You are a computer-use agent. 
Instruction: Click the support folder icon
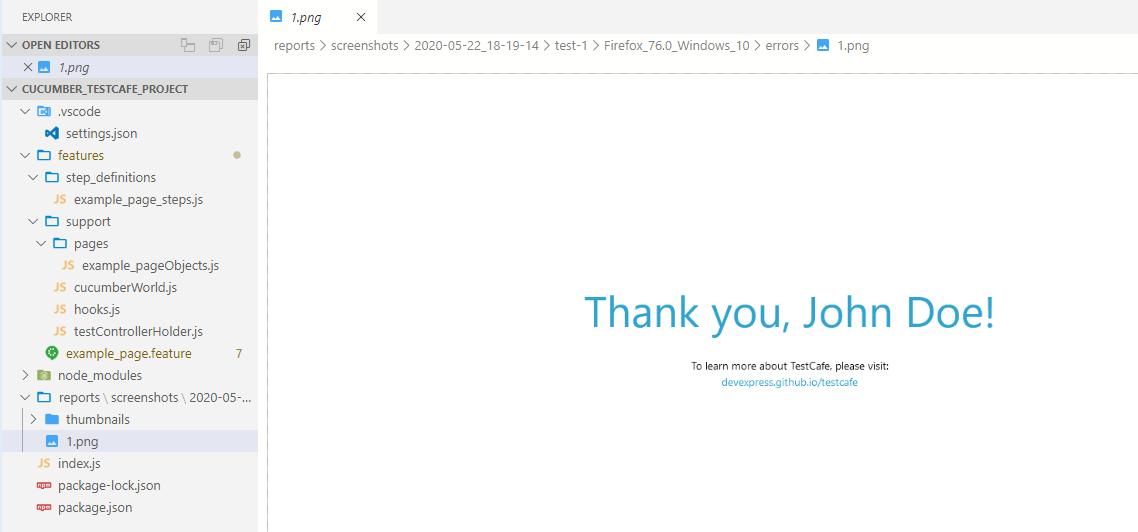[52, 221]
